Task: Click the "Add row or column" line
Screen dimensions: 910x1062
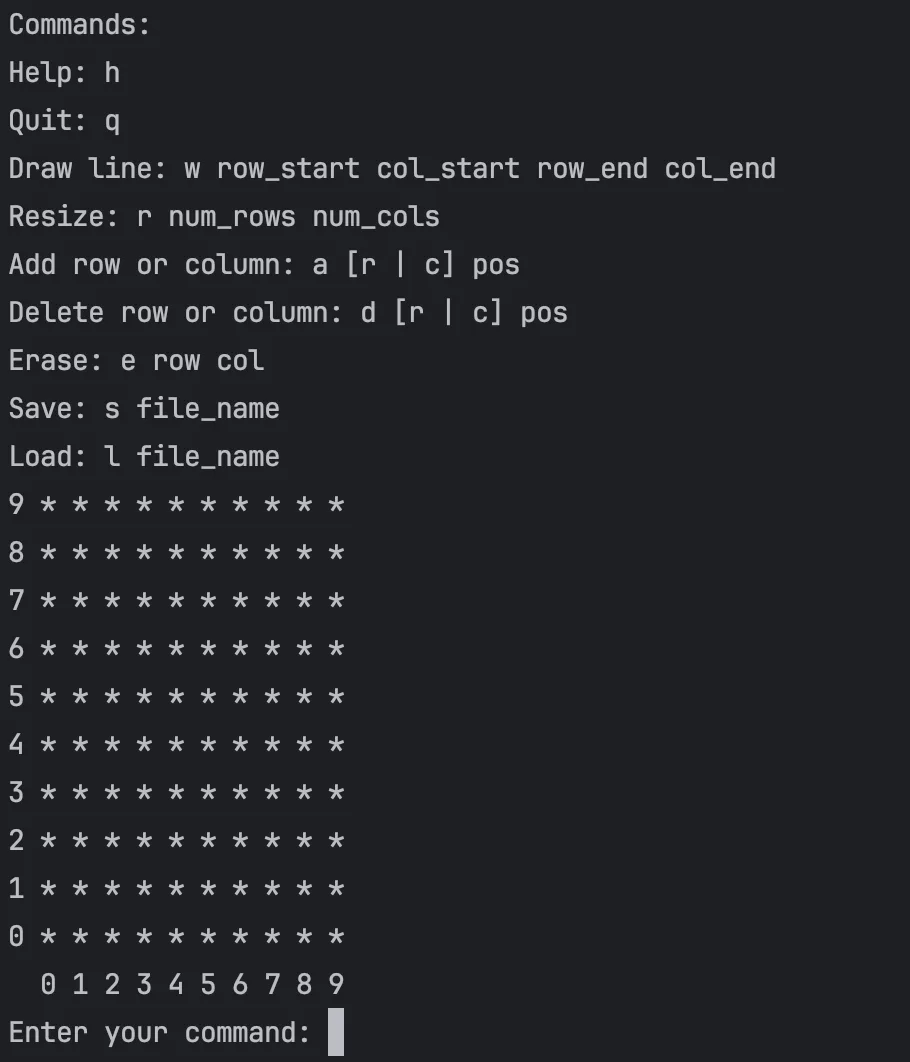Action: pyautogui.click(x=264, y=265)
